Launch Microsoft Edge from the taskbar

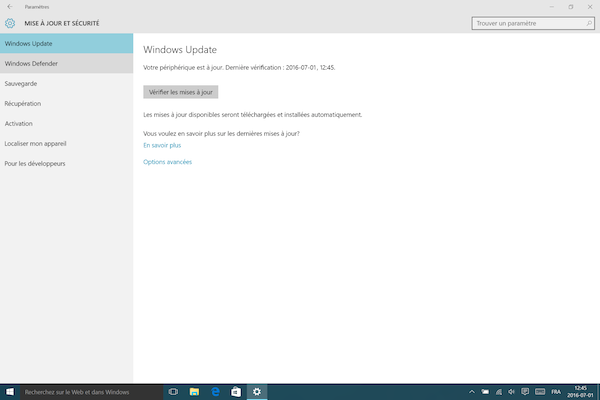(215, 392)
